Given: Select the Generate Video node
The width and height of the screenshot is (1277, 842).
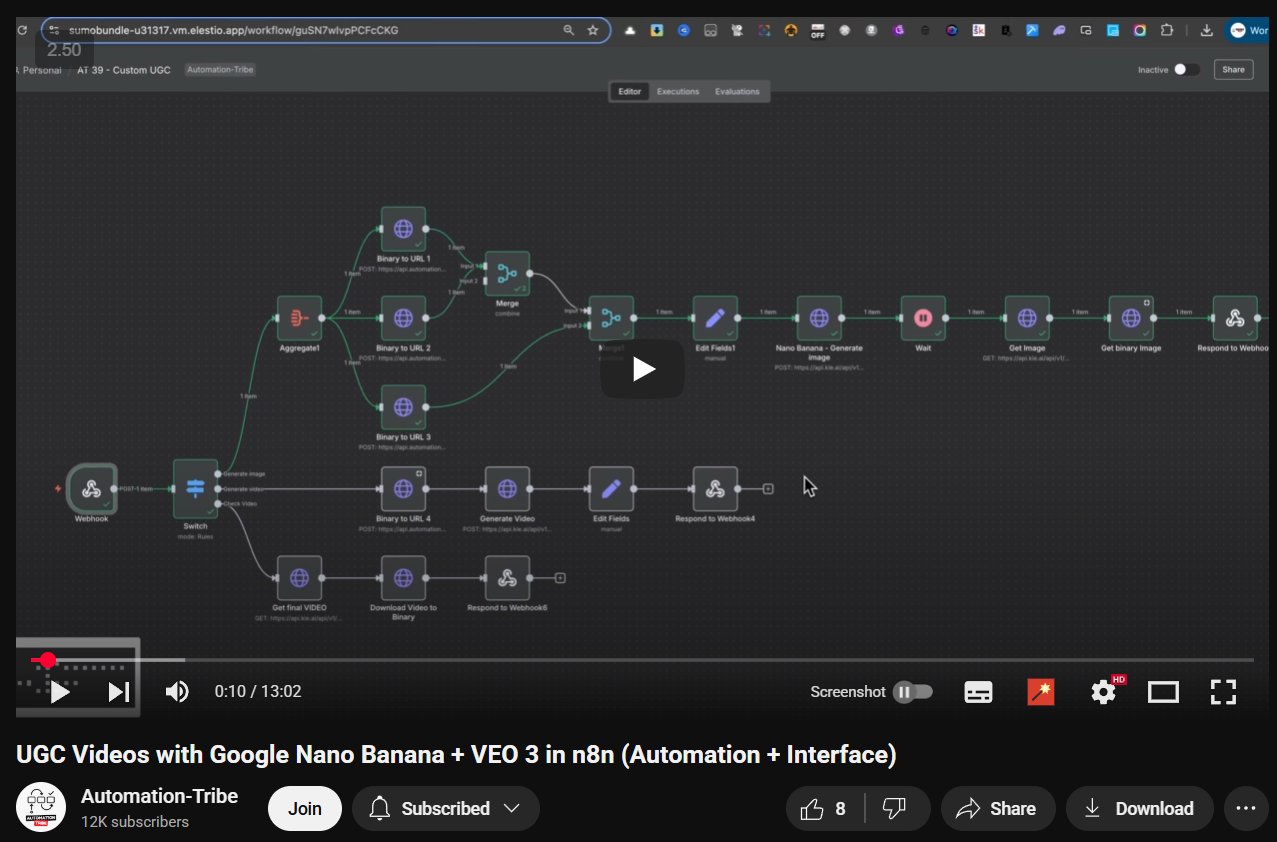Looking at the screenshot, I should click(507, 489).
